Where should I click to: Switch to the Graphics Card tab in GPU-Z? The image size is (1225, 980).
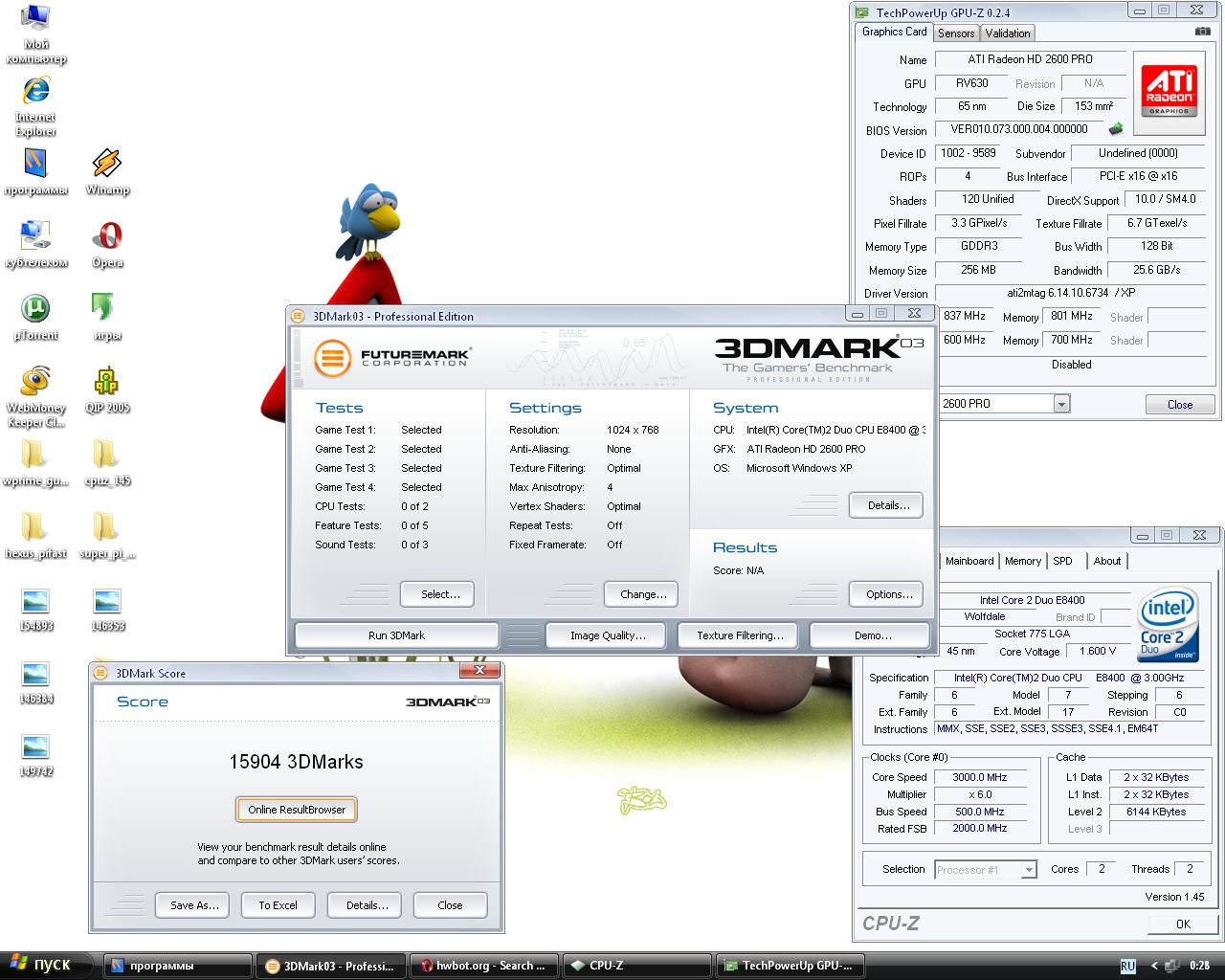pos(894,32)
